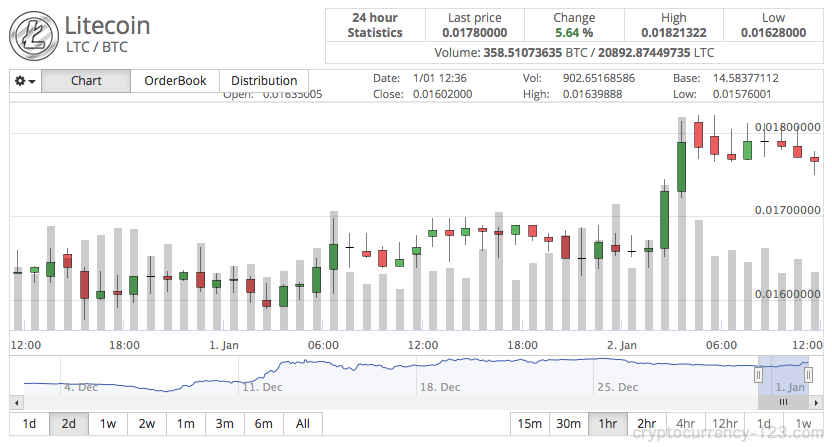832x447 pixels.
Task: Set candle interval to 2hr
Action: [x=647, y=424]
